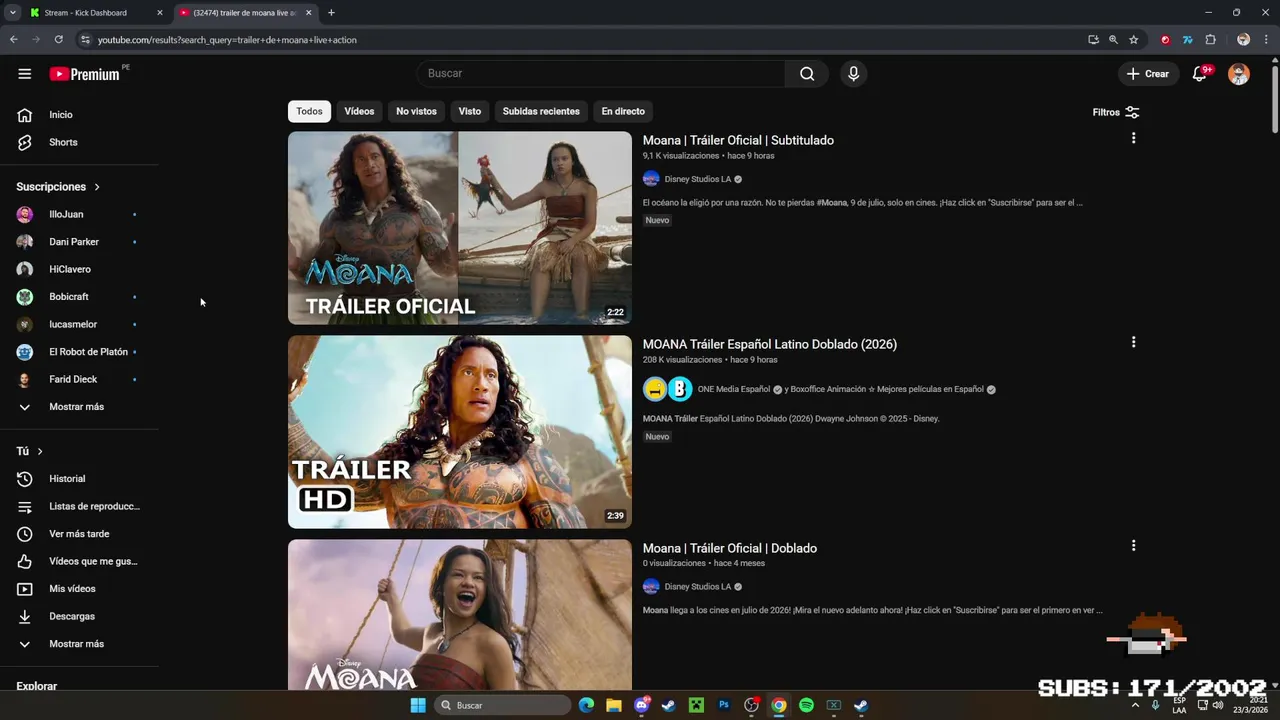Reload the page in Chrome
The height and width of the screenshot is (720, 1280).
(x=59, y=40)
